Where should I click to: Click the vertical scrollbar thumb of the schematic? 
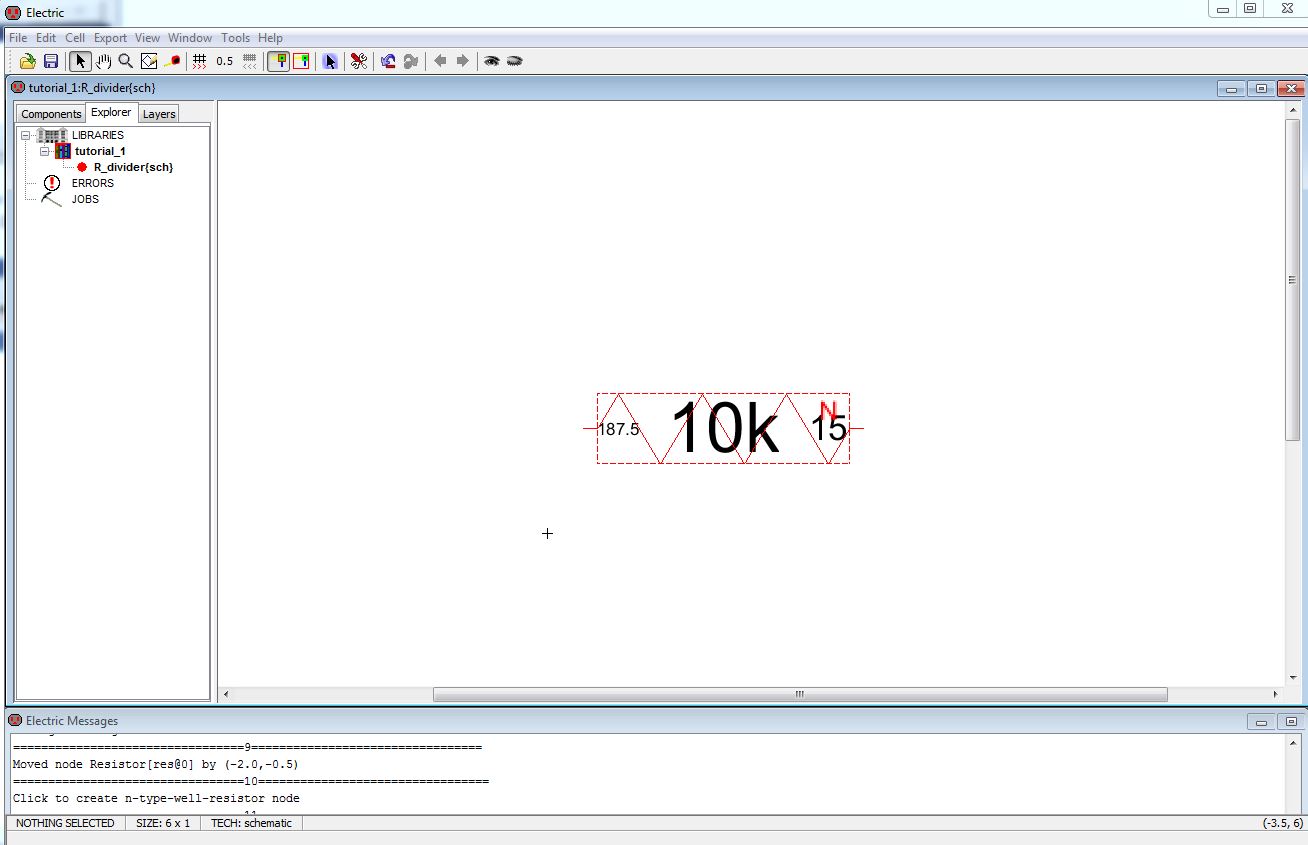click(x=1292, y=279)
